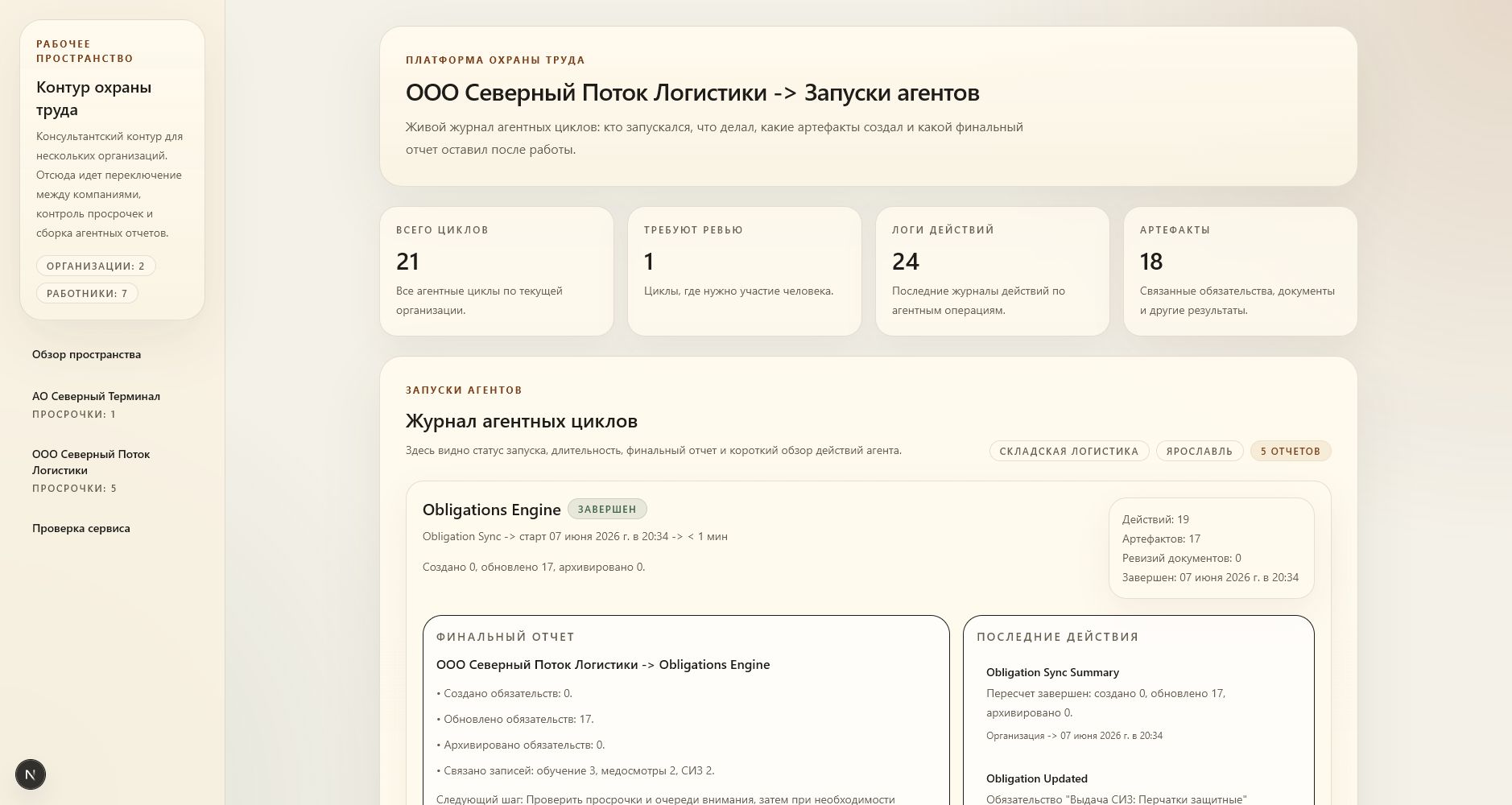The width and height of the screenshot is (1512, 805).
Task: Click the Артефактов: 17 line
Action: click(x=1161, y=539)
